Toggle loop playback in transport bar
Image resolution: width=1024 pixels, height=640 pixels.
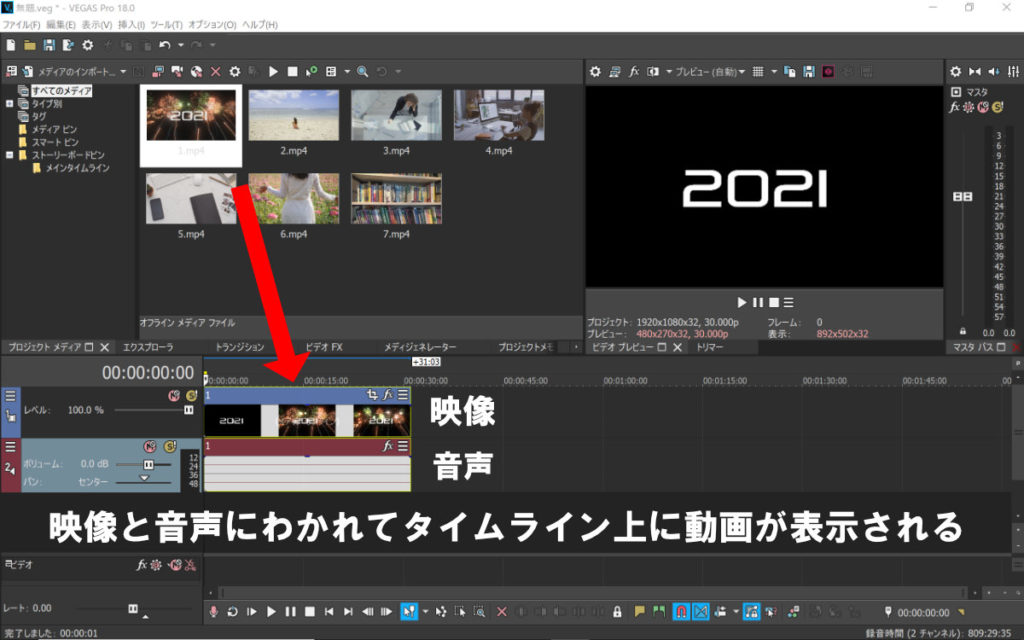pyautogui.click(x=232, y=611)
